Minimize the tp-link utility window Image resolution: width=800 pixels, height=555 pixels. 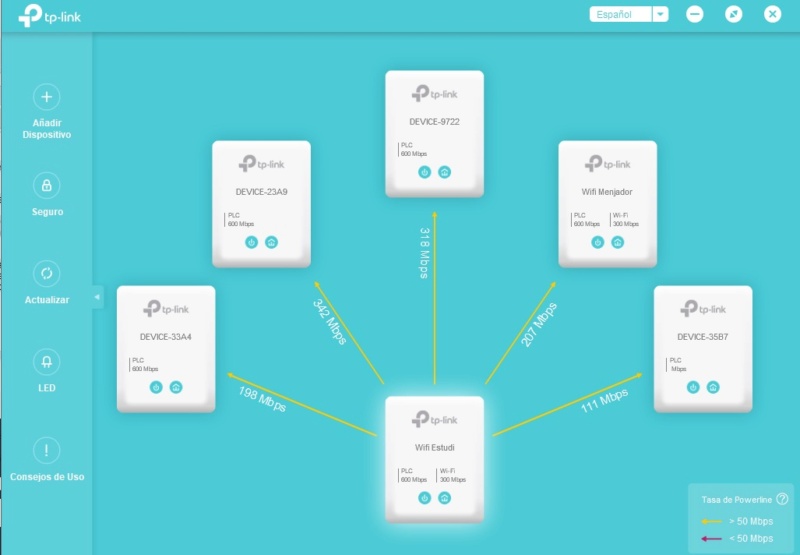(694, 14)
